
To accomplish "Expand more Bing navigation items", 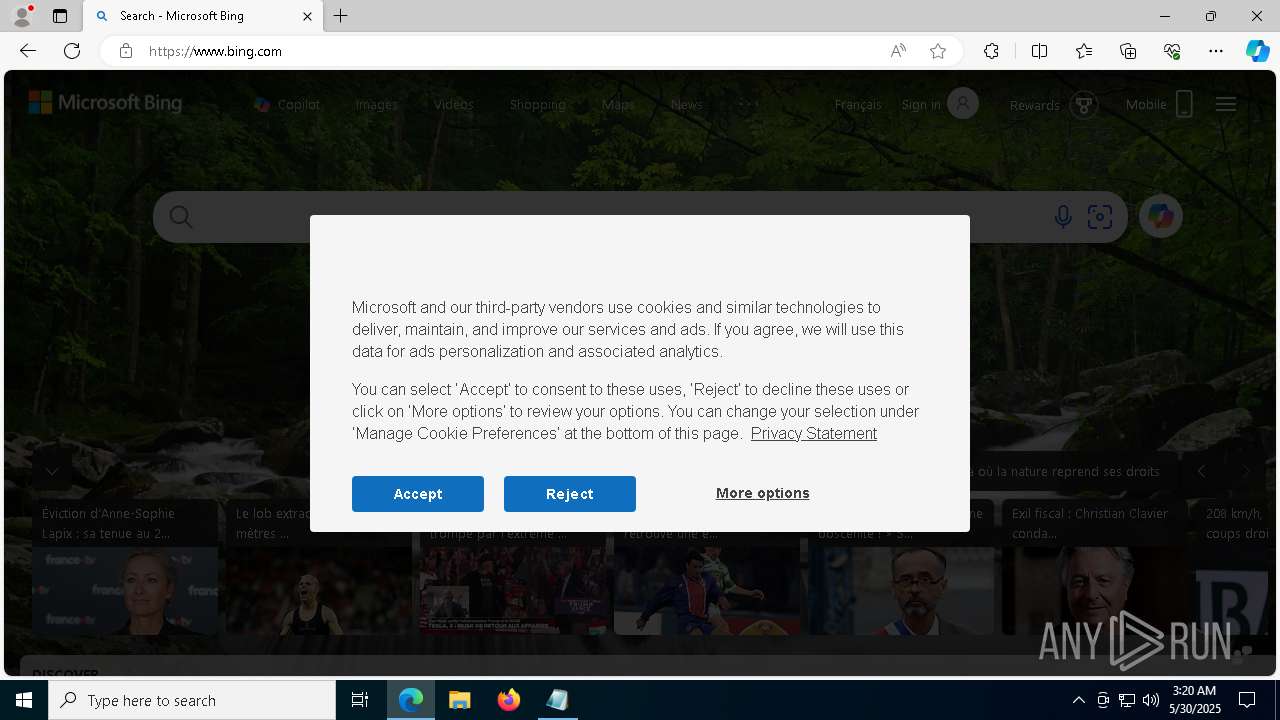I will click(x=748, y=103).
